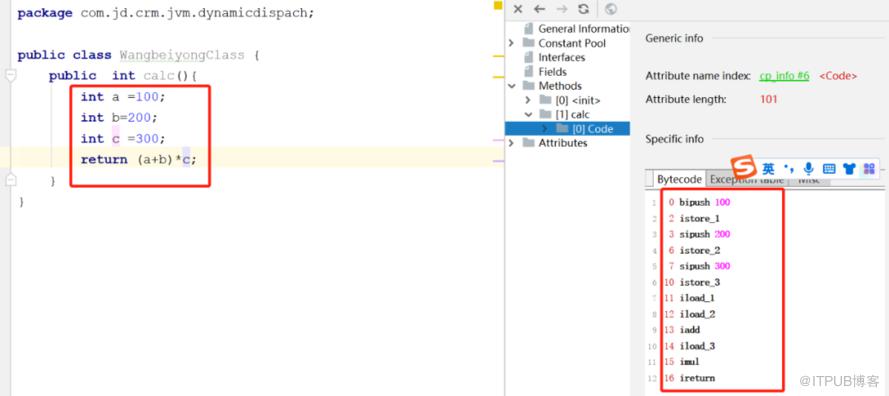The image size is (889, 396).
Task: Follow the cp_info #6 link
Action: (784, 76)
